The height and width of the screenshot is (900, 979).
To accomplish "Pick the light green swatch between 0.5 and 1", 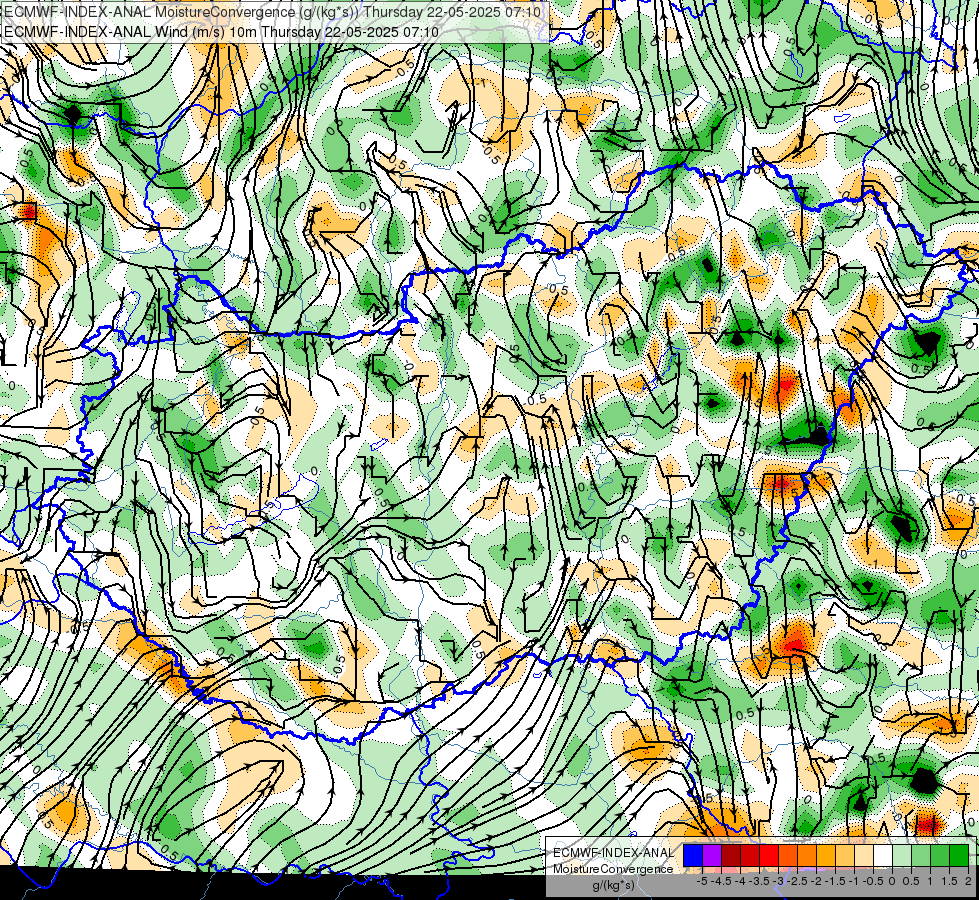I will point(921,855).
